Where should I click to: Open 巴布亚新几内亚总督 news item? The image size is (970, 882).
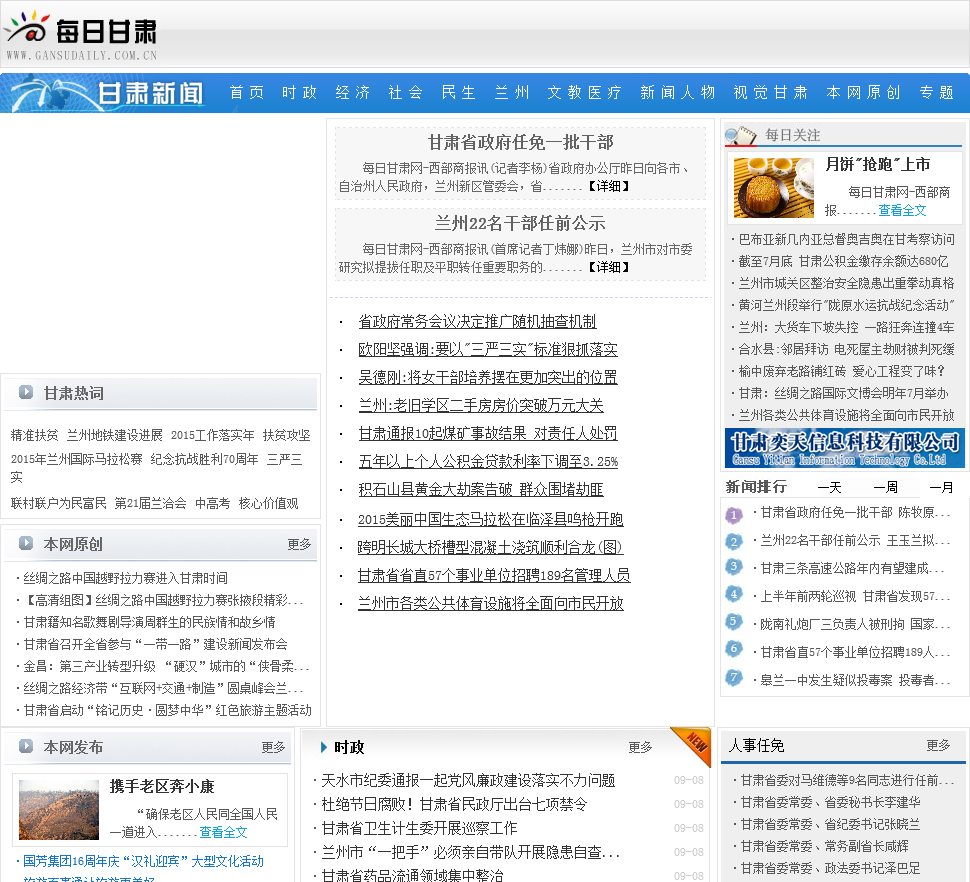tap(846, 239)
